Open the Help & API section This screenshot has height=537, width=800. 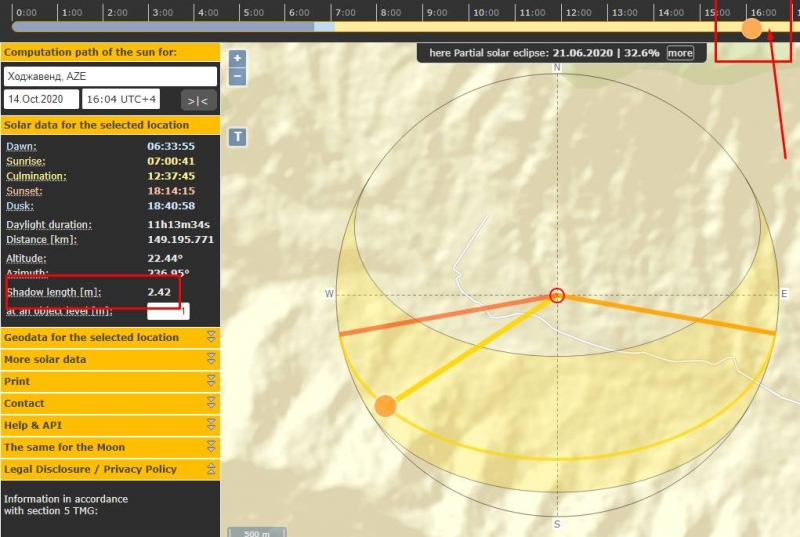(110, 425)
